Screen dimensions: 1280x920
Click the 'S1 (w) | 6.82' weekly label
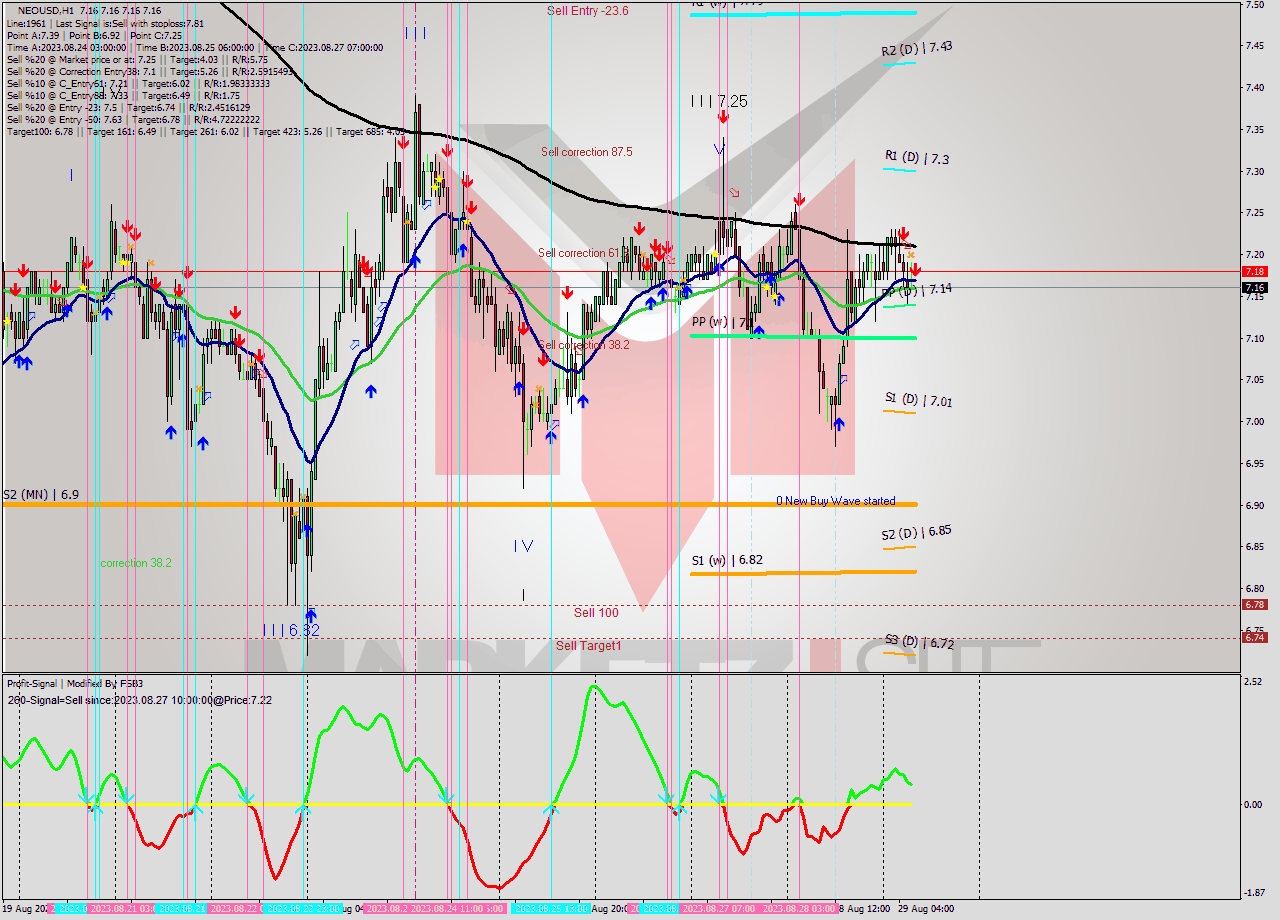click(x=727, y=560)
